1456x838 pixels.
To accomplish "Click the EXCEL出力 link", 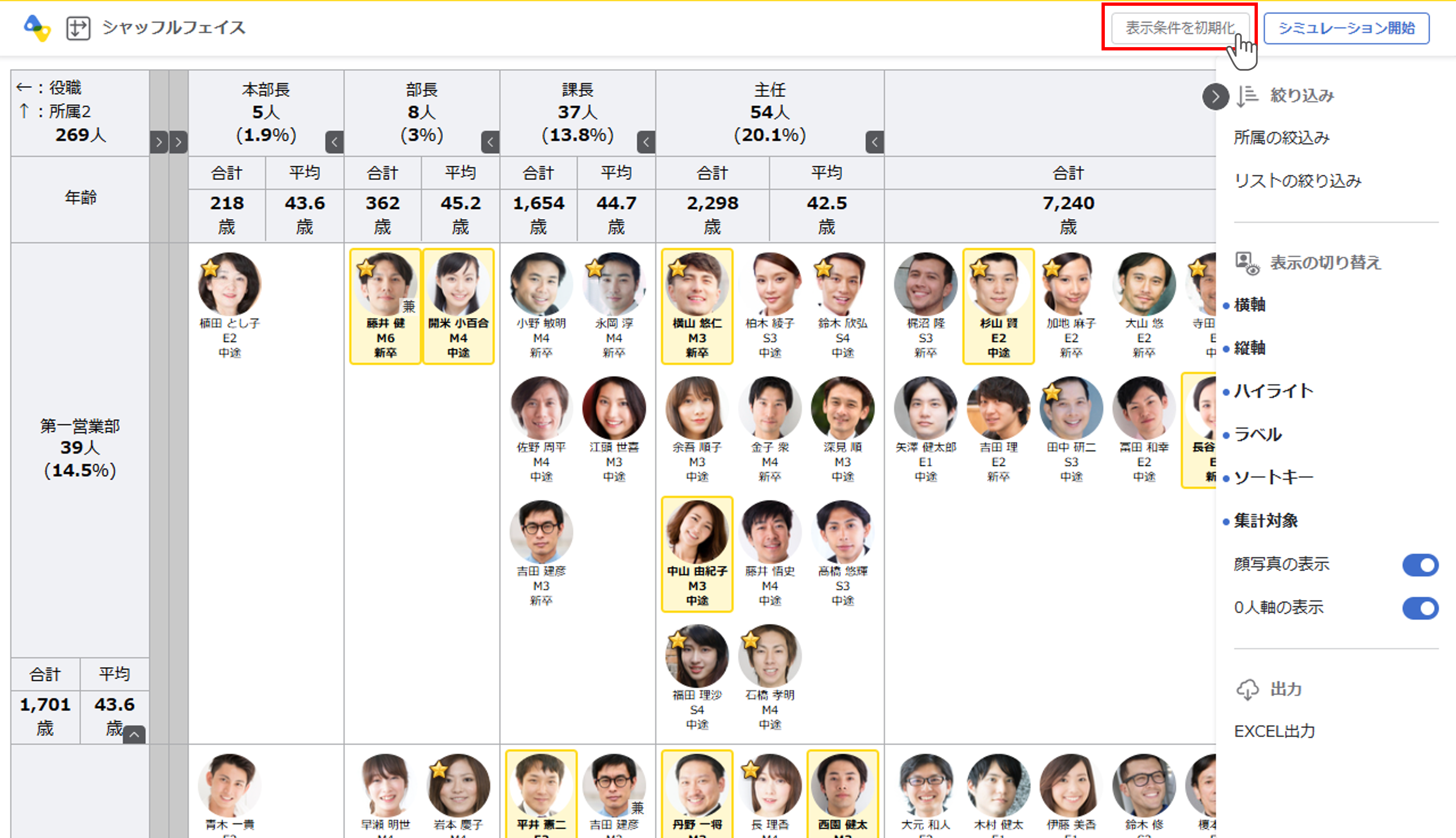I will pos(1275,731).
